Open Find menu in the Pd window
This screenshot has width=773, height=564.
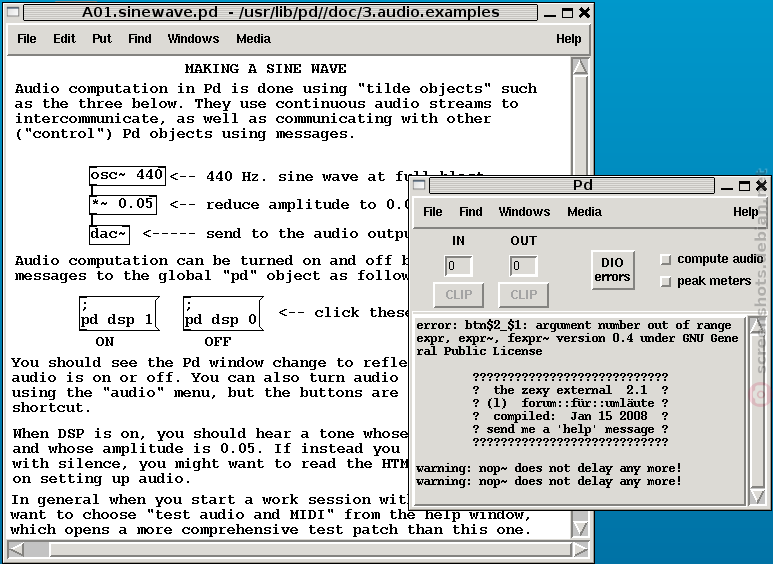point(471,212)
